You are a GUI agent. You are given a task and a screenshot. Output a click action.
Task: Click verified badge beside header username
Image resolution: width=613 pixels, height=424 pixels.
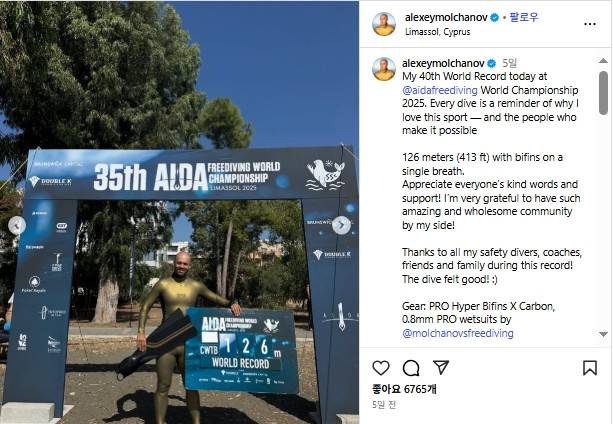tap(495, 18)
